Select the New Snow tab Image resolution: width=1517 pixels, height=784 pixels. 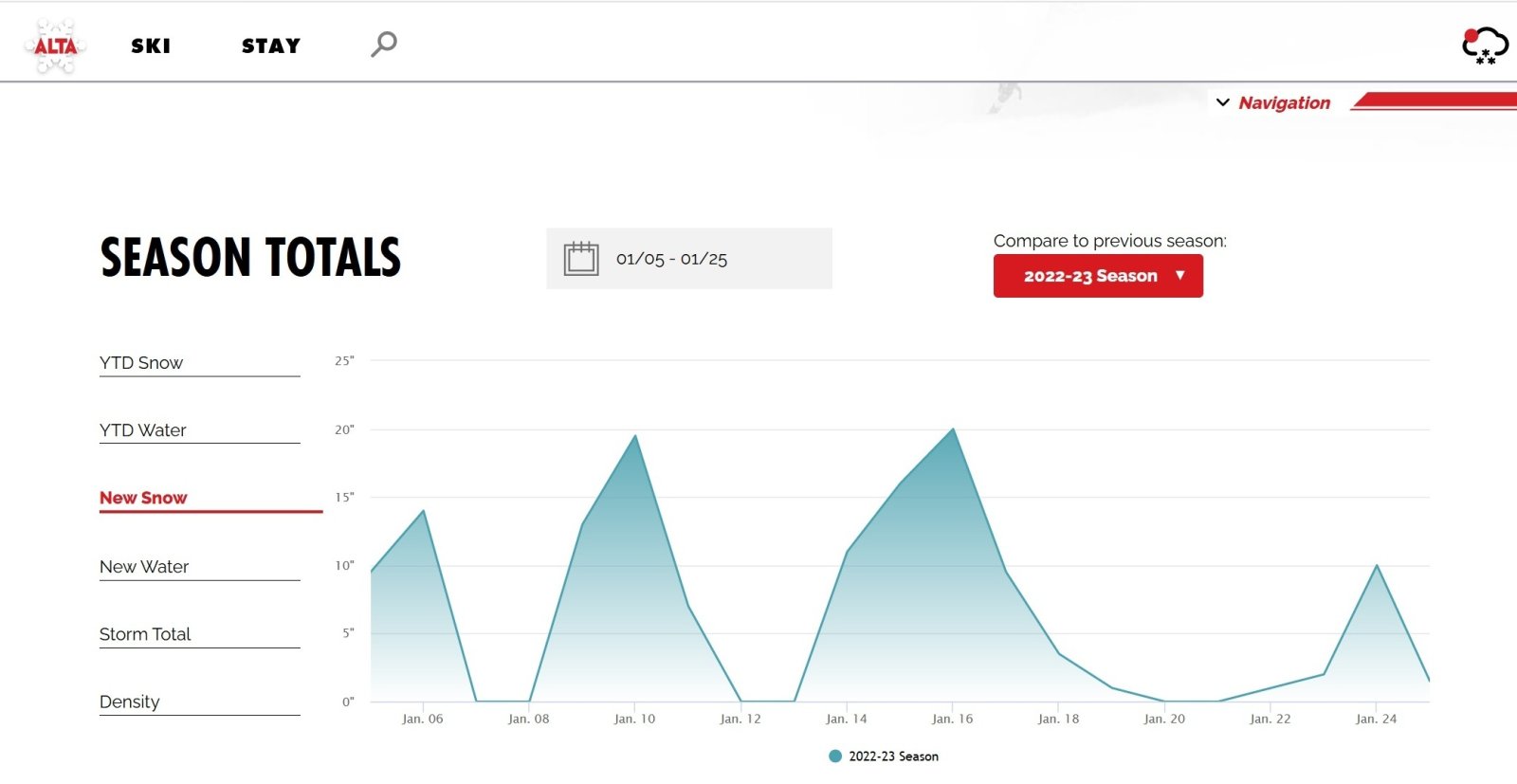tap(143, 498)
